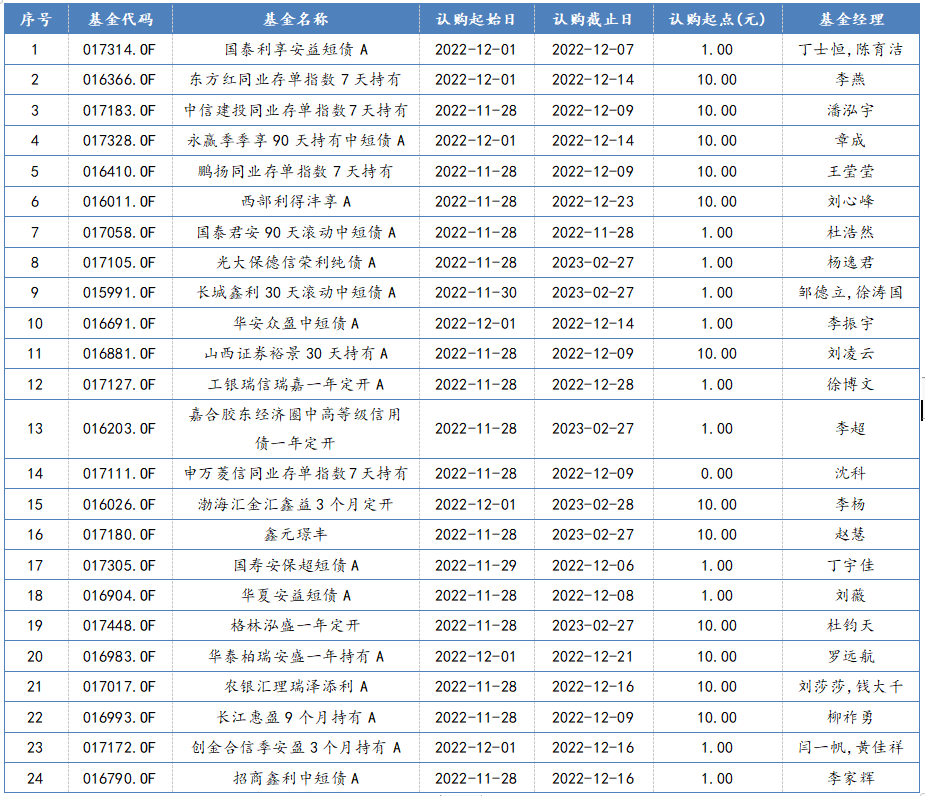Select fund code 017172.OF
The width and height of the screenshot is (925, 796).
119,748
